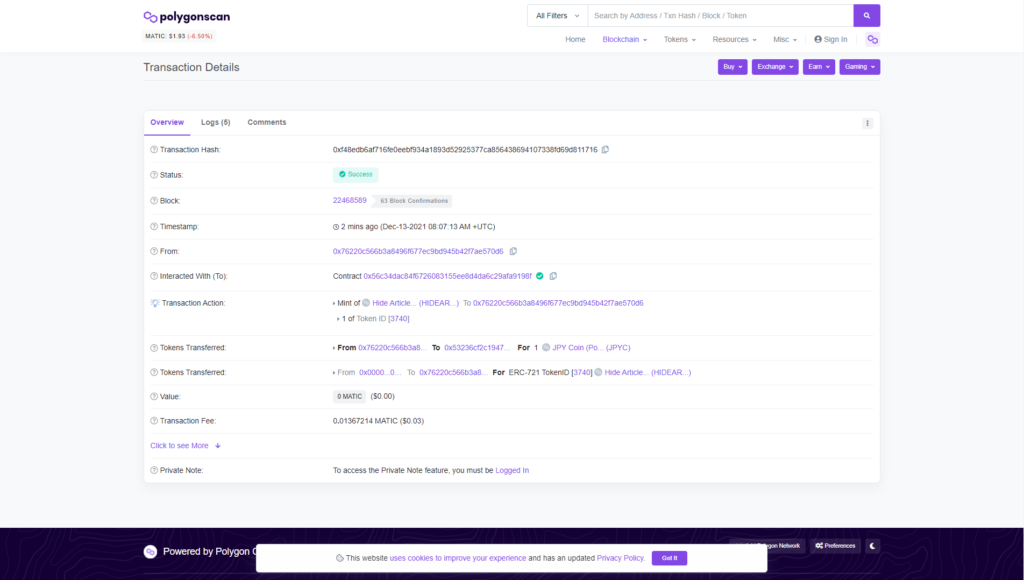The height and width of the screenshot is (580, 1024).
Task: Click the help icon beside Interacted With (To)
Action: [154, 276]
